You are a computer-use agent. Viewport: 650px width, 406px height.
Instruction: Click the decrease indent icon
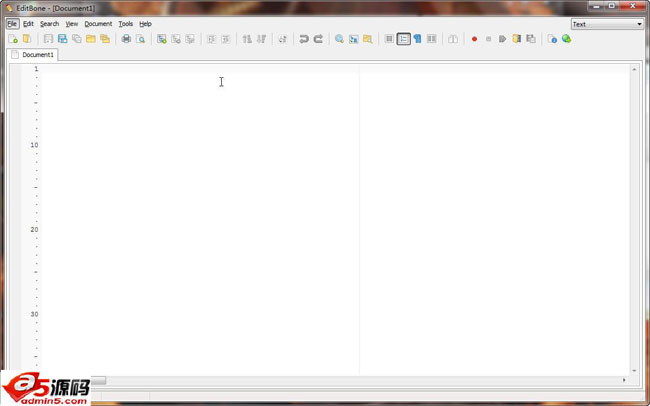point(226,39)
